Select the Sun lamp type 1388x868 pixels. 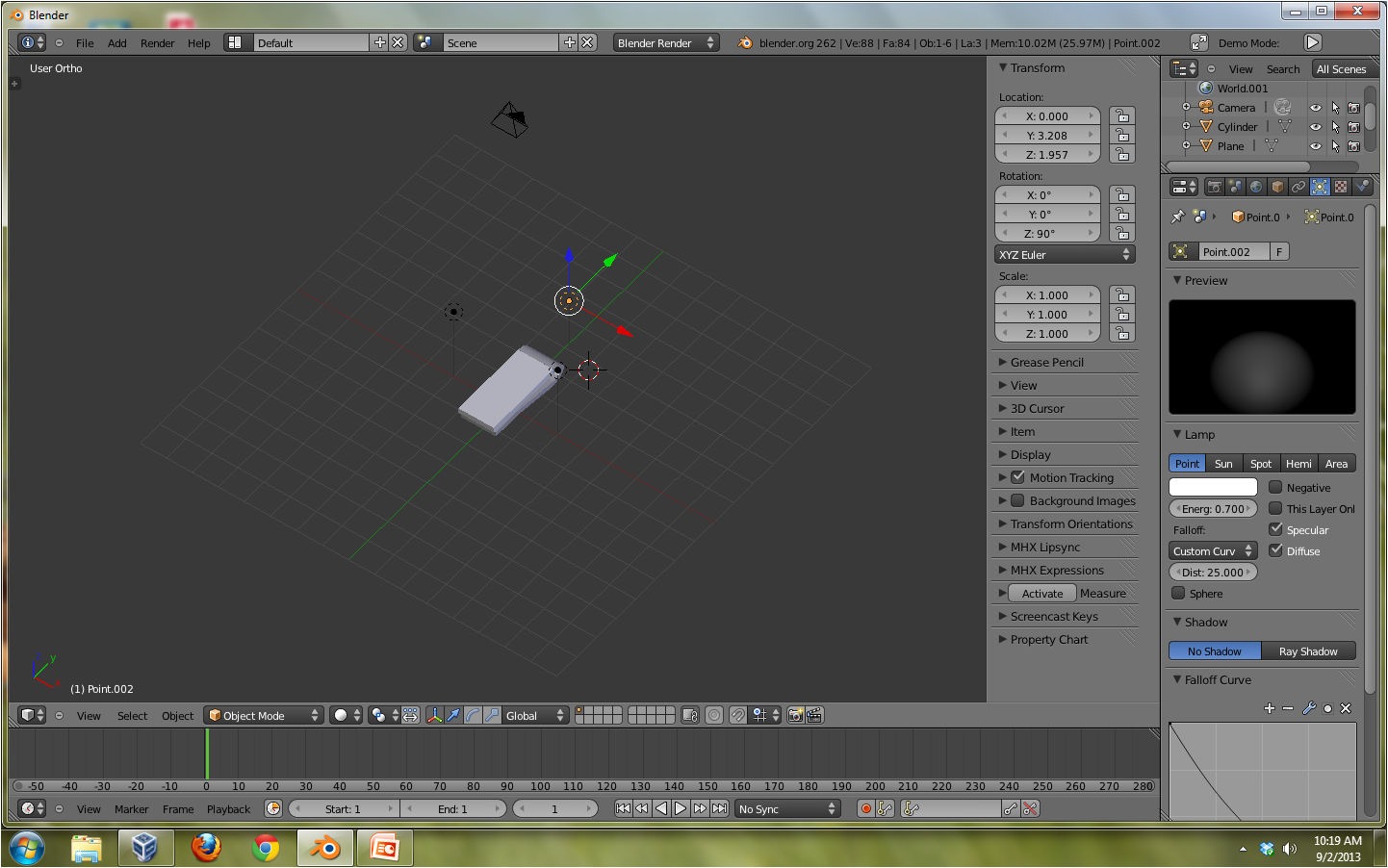point(1223,464)
